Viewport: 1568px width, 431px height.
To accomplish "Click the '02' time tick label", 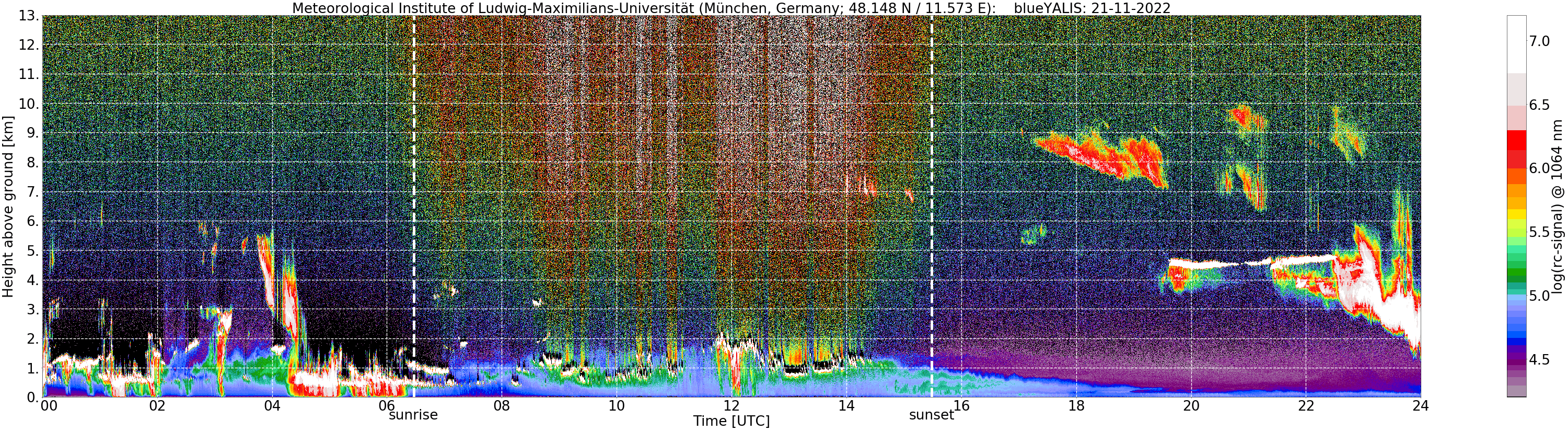I will 157,405.
